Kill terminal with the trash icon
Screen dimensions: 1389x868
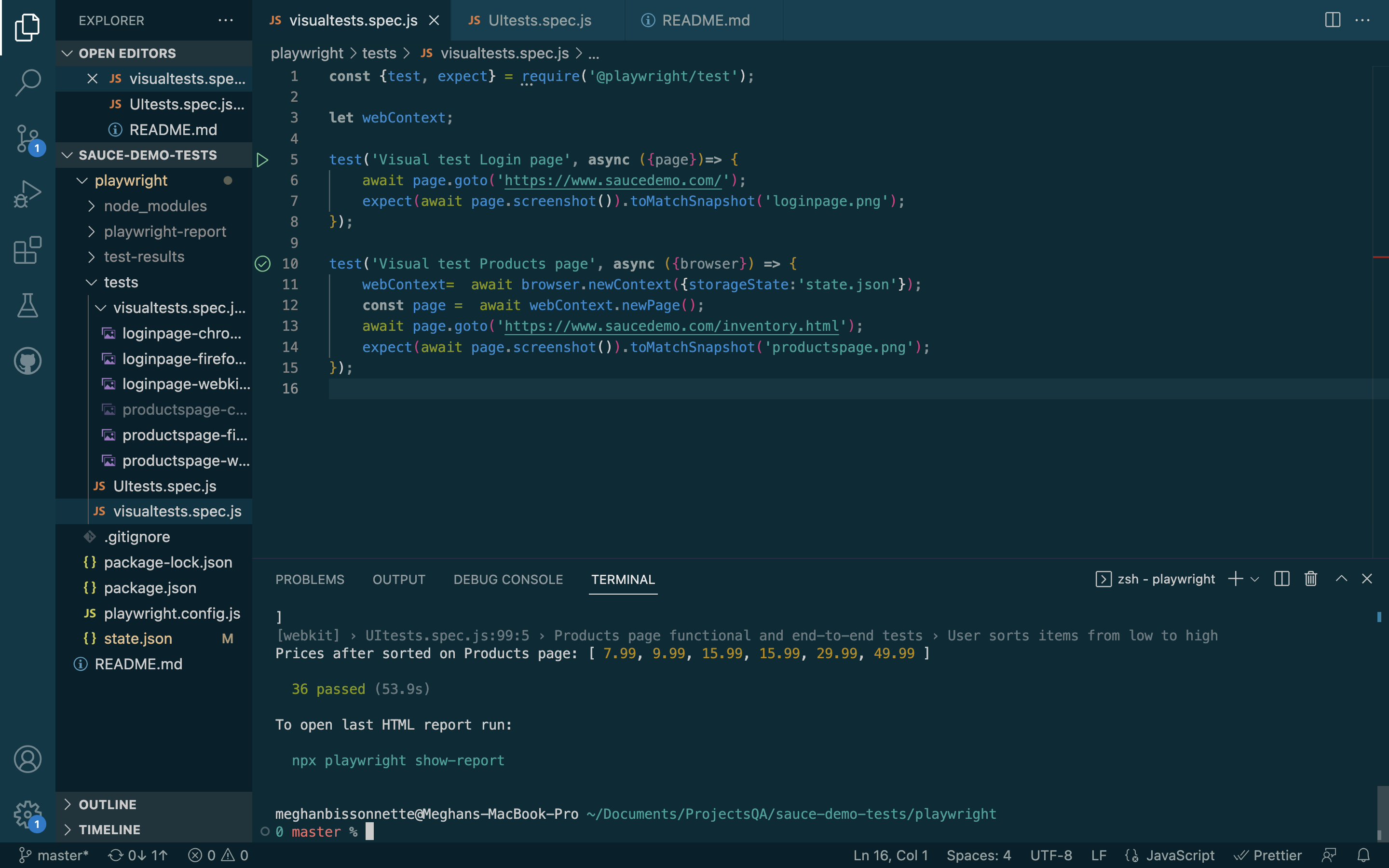[x=1310, y=579]
